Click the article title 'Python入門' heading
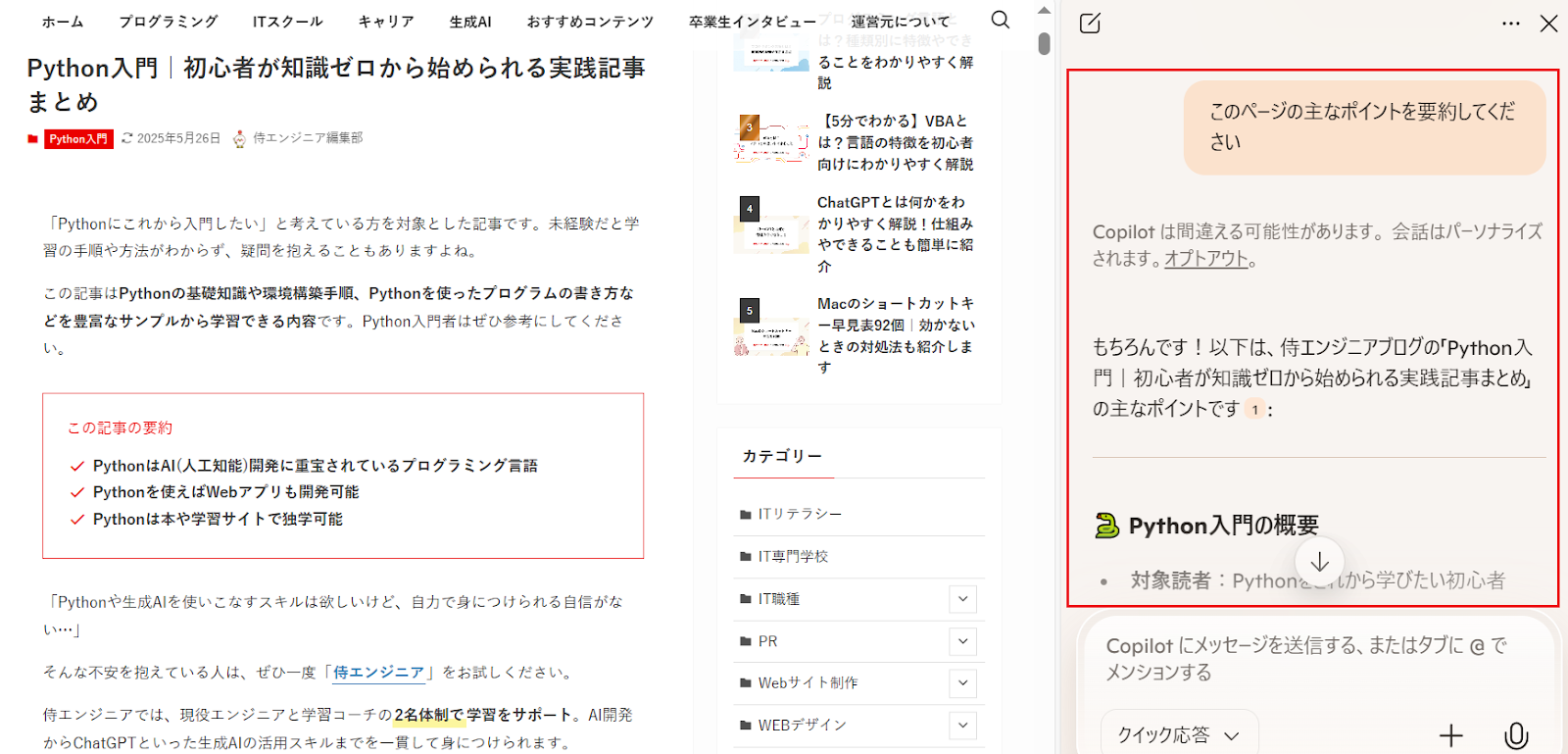 point(336,84)
